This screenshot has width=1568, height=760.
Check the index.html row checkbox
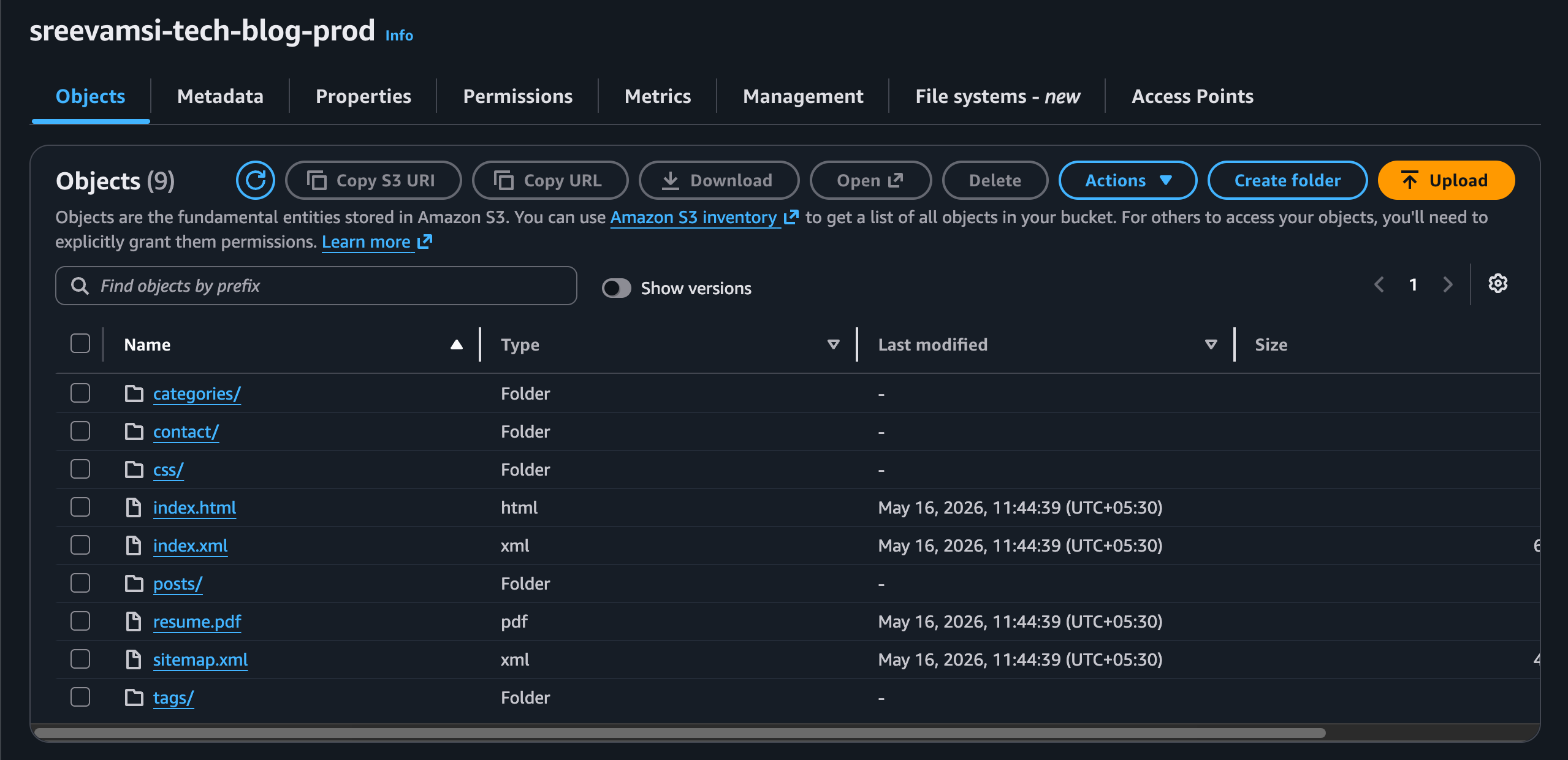[80, 507]
